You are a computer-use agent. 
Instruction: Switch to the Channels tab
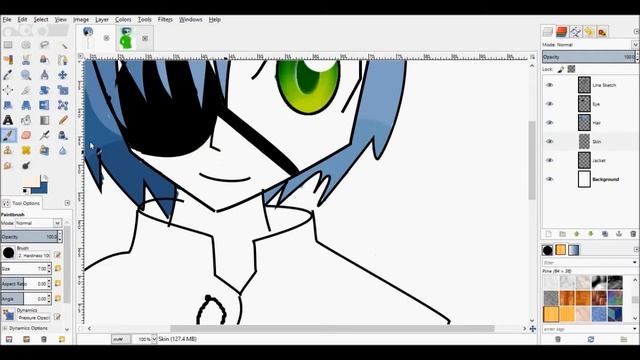point(562,32)
